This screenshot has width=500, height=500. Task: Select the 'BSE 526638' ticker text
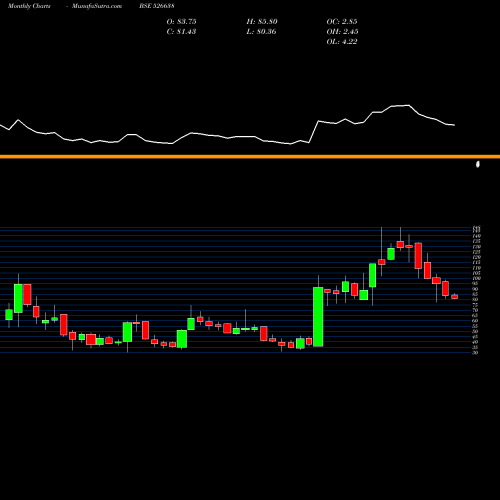pyautogui.click(x=157, y=6)
